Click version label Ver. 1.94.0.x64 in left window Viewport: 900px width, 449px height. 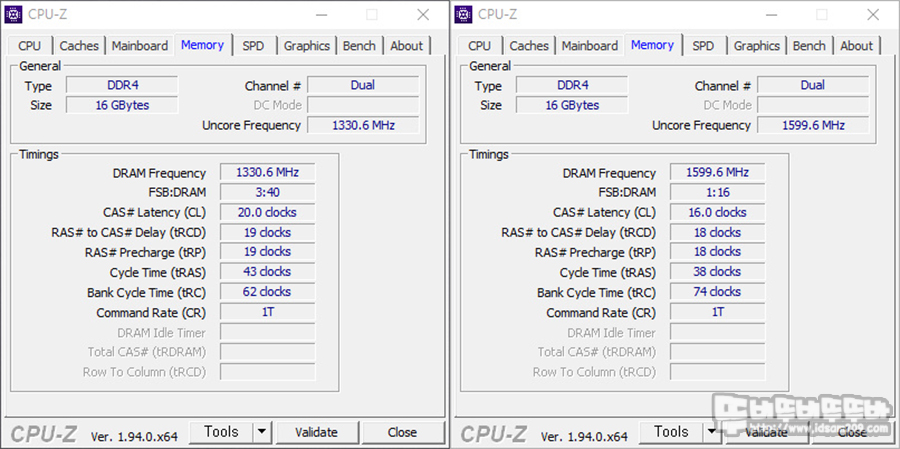134,436
